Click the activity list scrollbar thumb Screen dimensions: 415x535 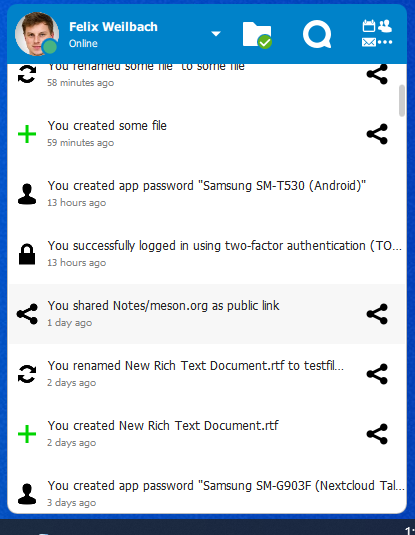point(402,101)
